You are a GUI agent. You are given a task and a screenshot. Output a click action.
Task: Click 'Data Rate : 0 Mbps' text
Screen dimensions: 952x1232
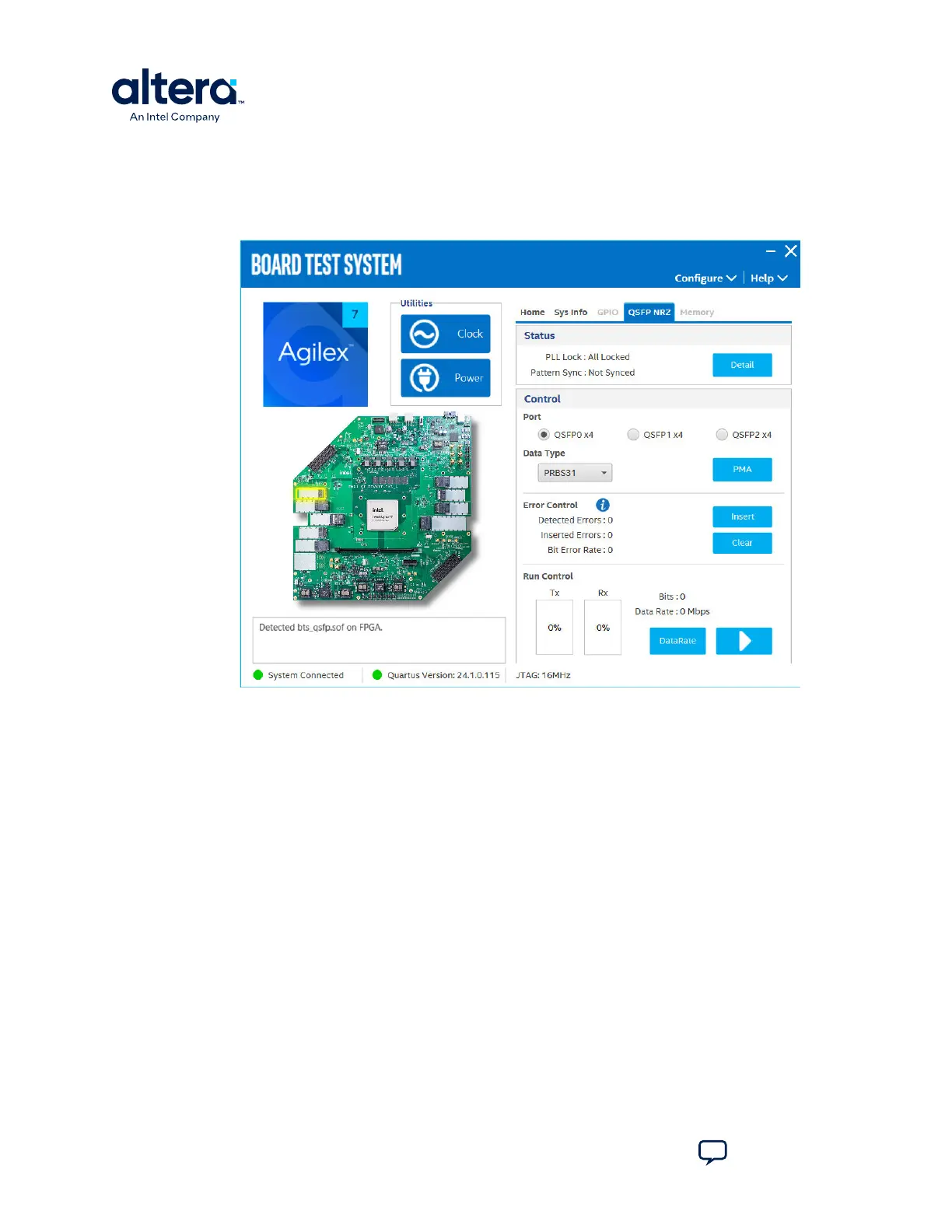pyautogui.click(x=672, y=611)
